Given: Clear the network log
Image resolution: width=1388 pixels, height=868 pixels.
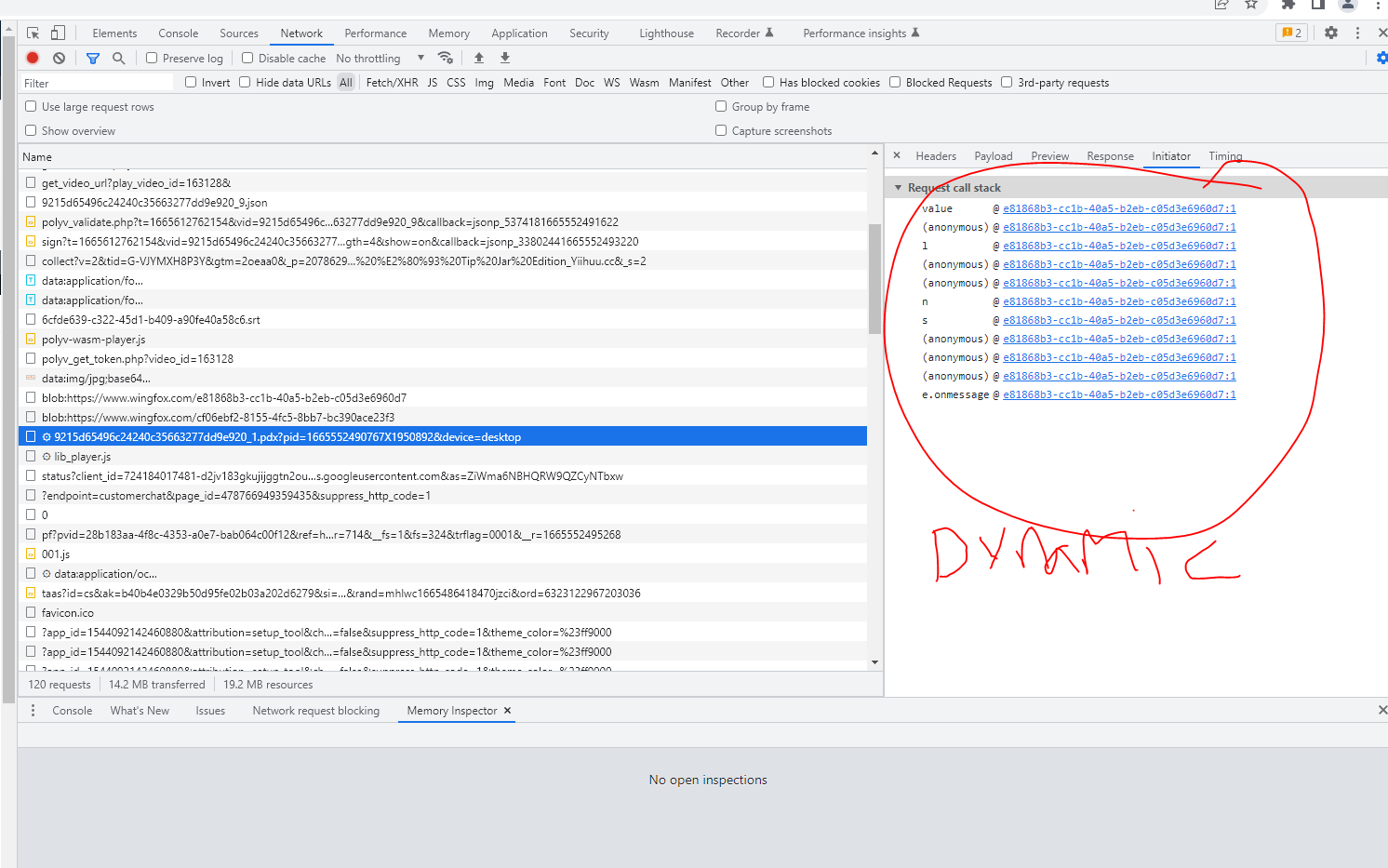Looking at the screenshot, I should [x=60, y=58].
